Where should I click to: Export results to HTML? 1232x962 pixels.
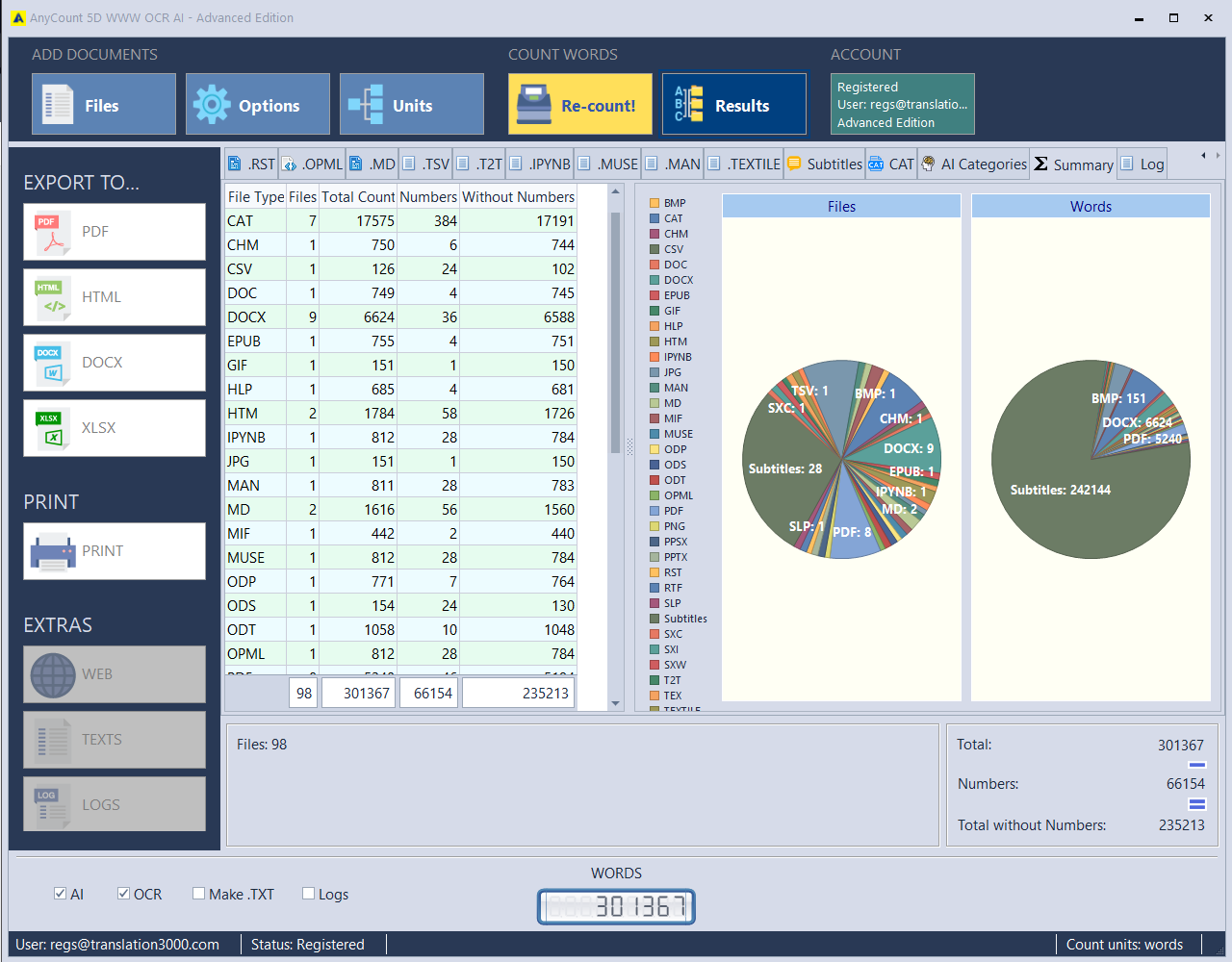pos(115,297)
